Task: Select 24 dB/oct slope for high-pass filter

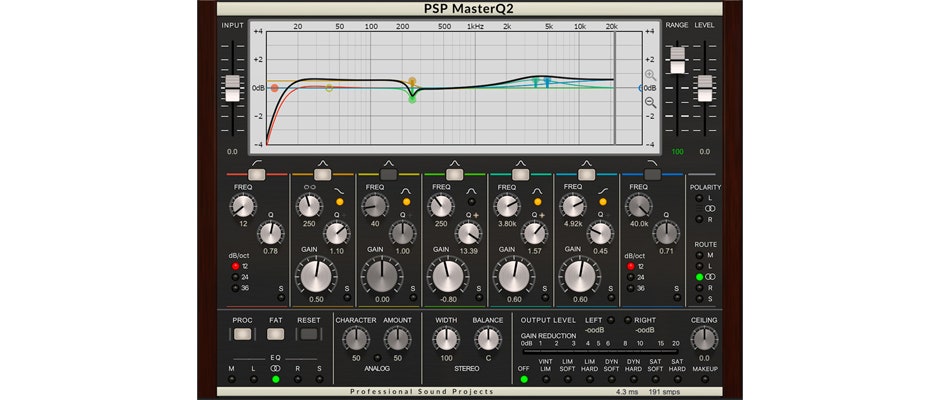Action: coord(235,277)
